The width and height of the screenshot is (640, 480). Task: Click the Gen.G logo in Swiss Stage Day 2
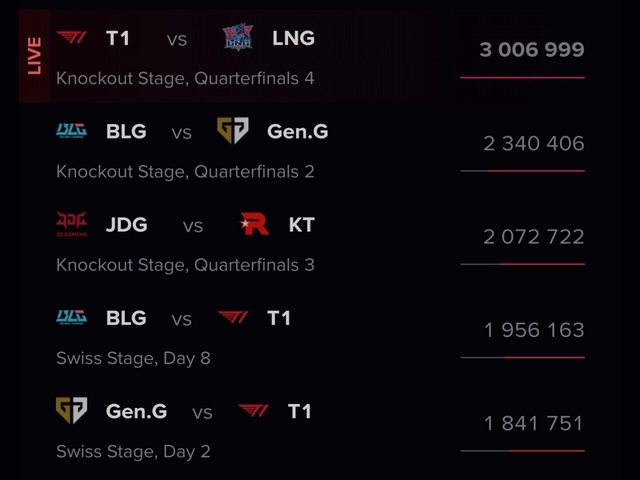tap(71, 411)
